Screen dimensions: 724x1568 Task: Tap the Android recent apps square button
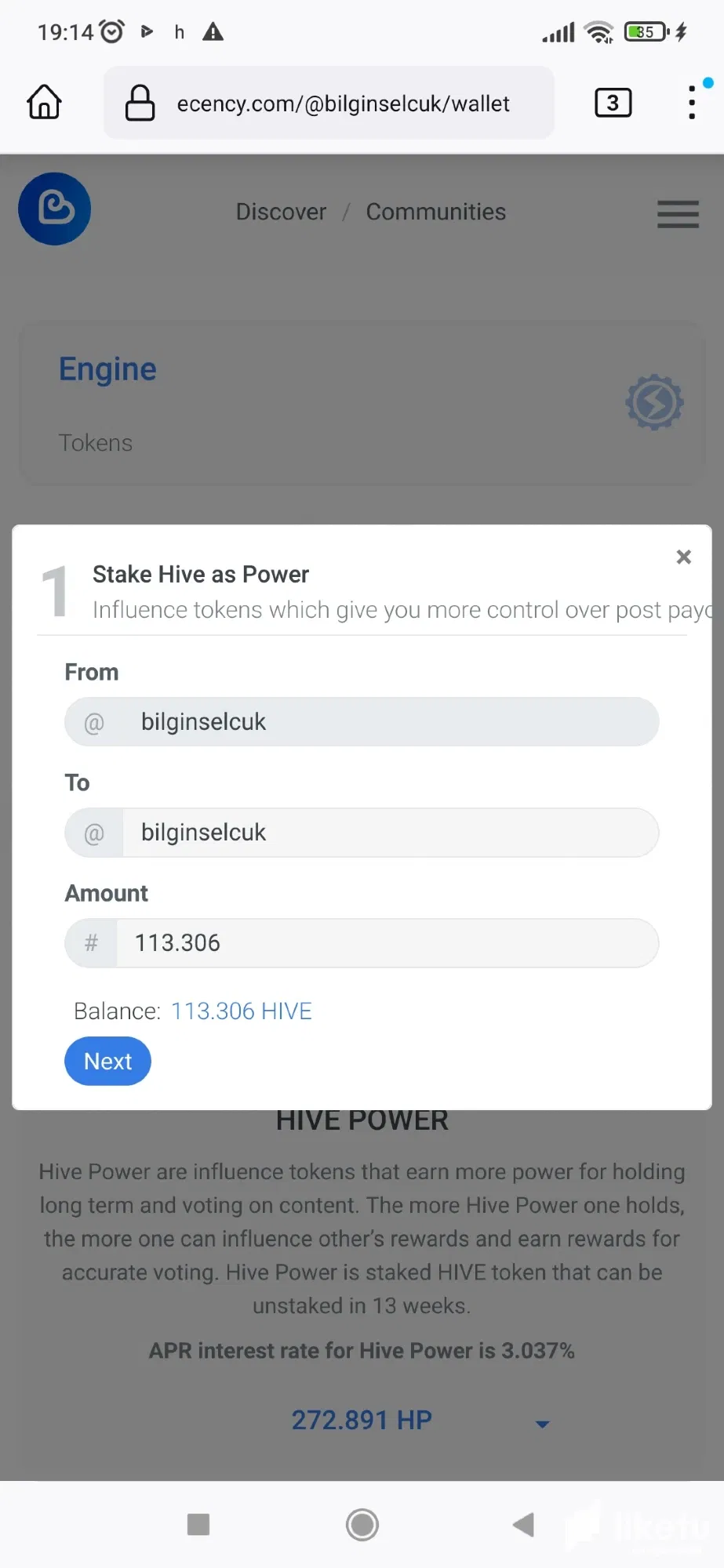(x=198, y=1525)
